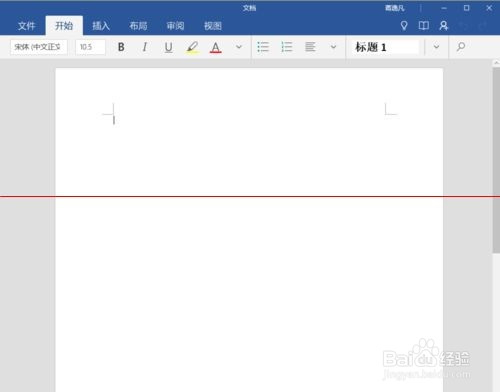Switch to the 开始 tab
This screenshot has width=500, height=392.
point(64,26)
